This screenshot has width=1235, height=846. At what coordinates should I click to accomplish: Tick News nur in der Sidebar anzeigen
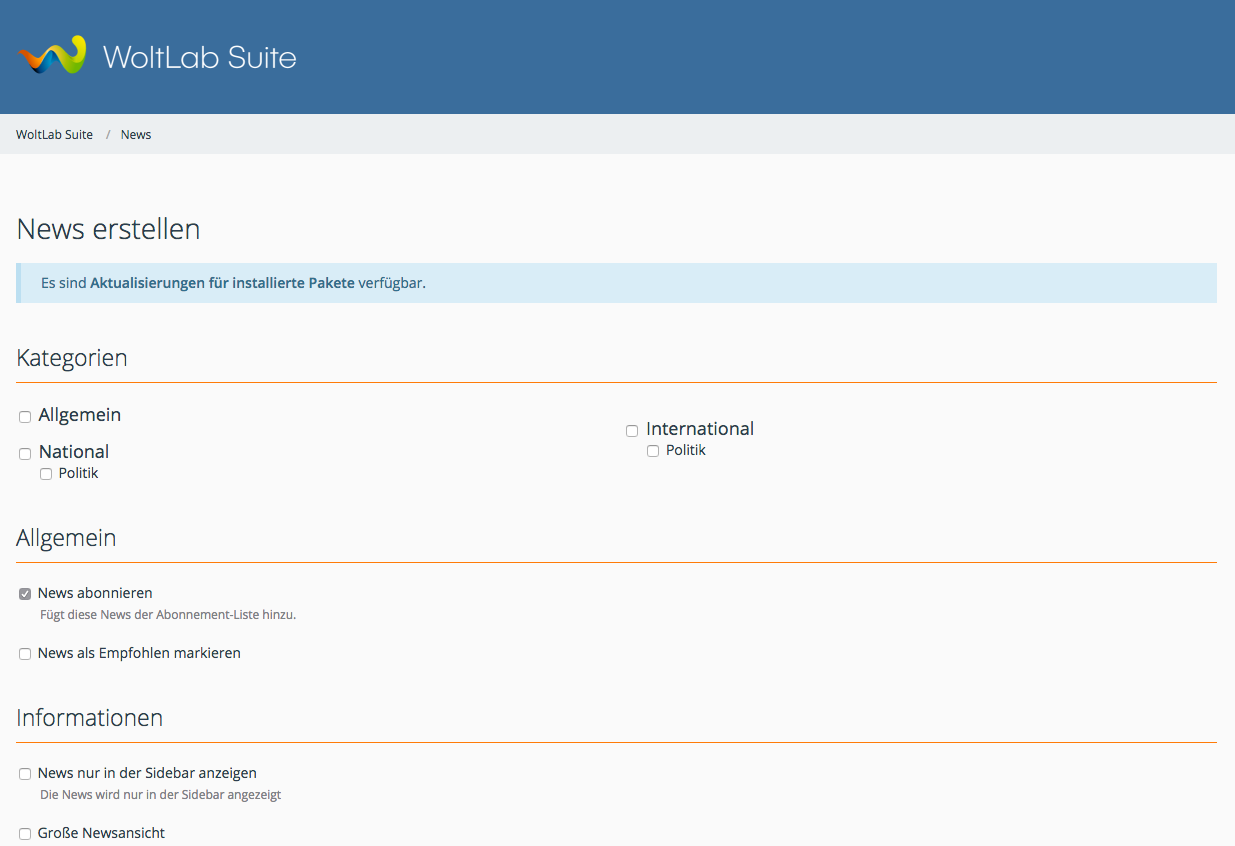pos(25,774)
